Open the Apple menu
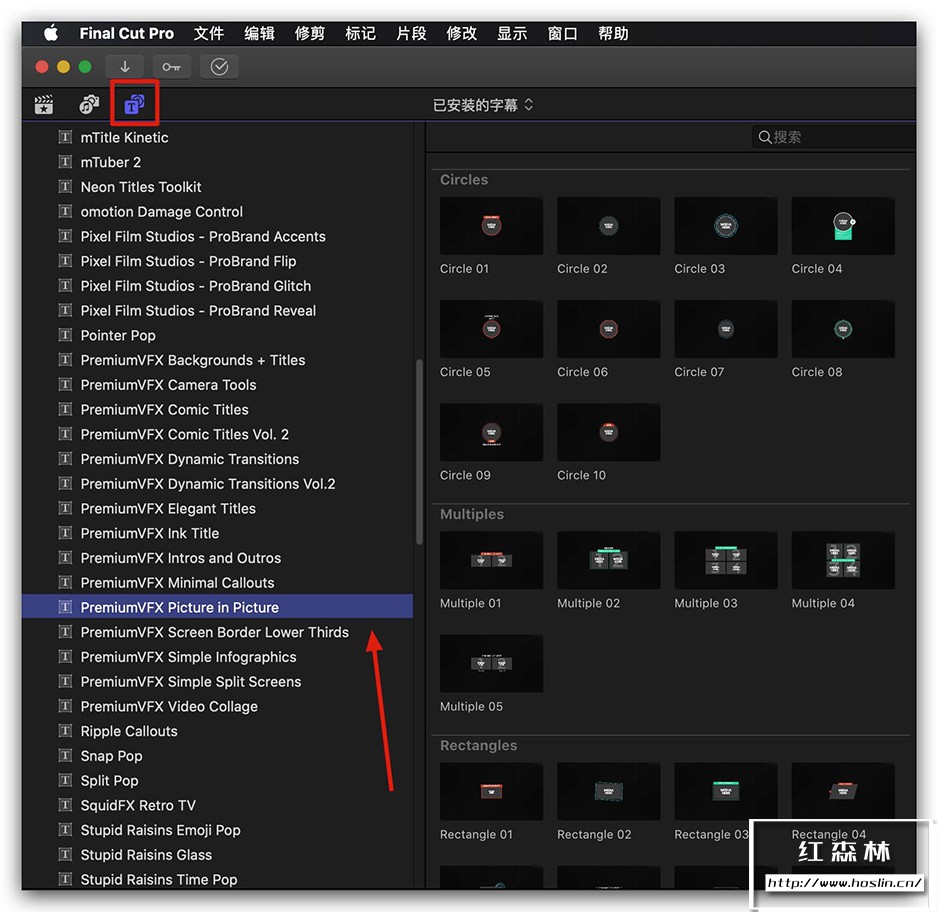This screenshot has width=938, height=912. pyautogui.click(x=51, y=33)
